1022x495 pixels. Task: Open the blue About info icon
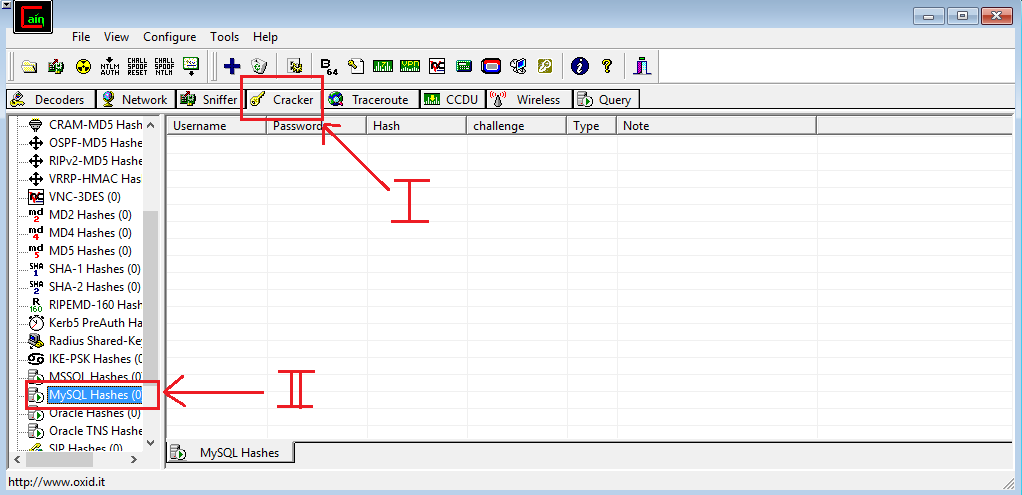[x=579, y=66]
